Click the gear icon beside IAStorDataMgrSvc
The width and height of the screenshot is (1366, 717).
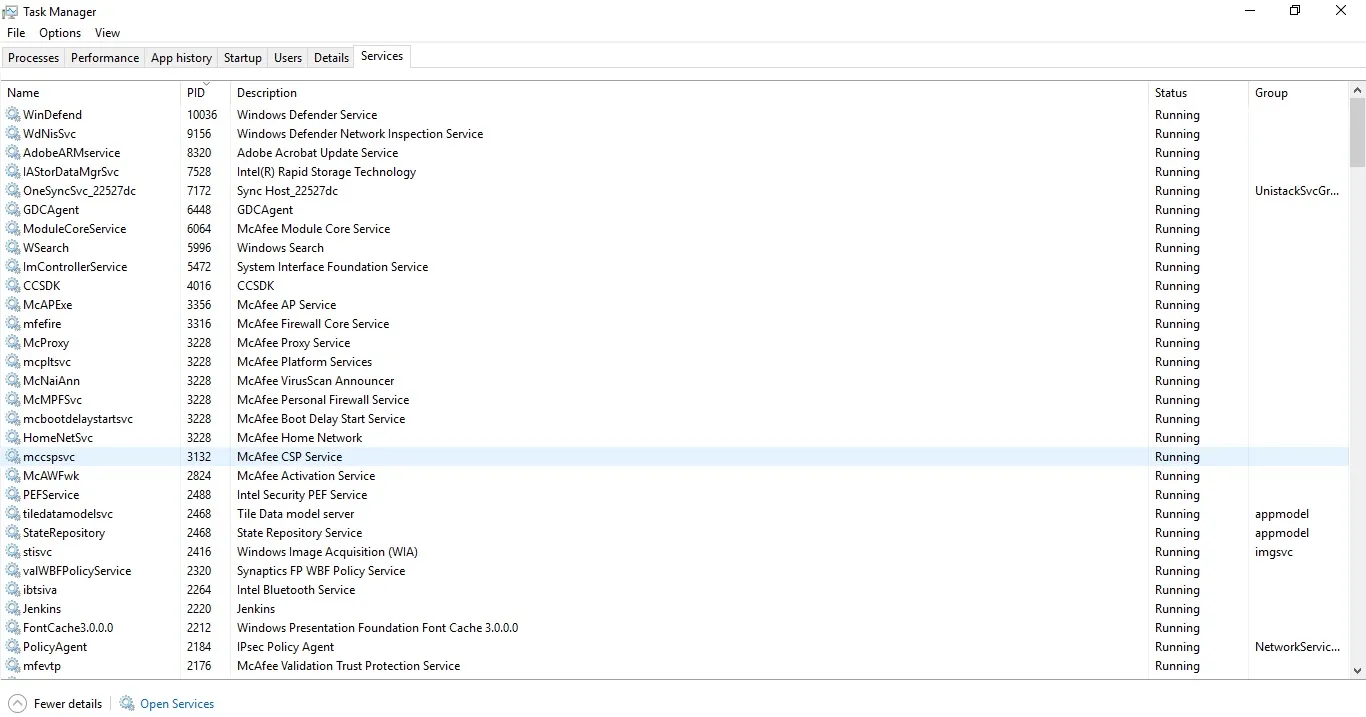pyautogui.click(x=13, y=171)
